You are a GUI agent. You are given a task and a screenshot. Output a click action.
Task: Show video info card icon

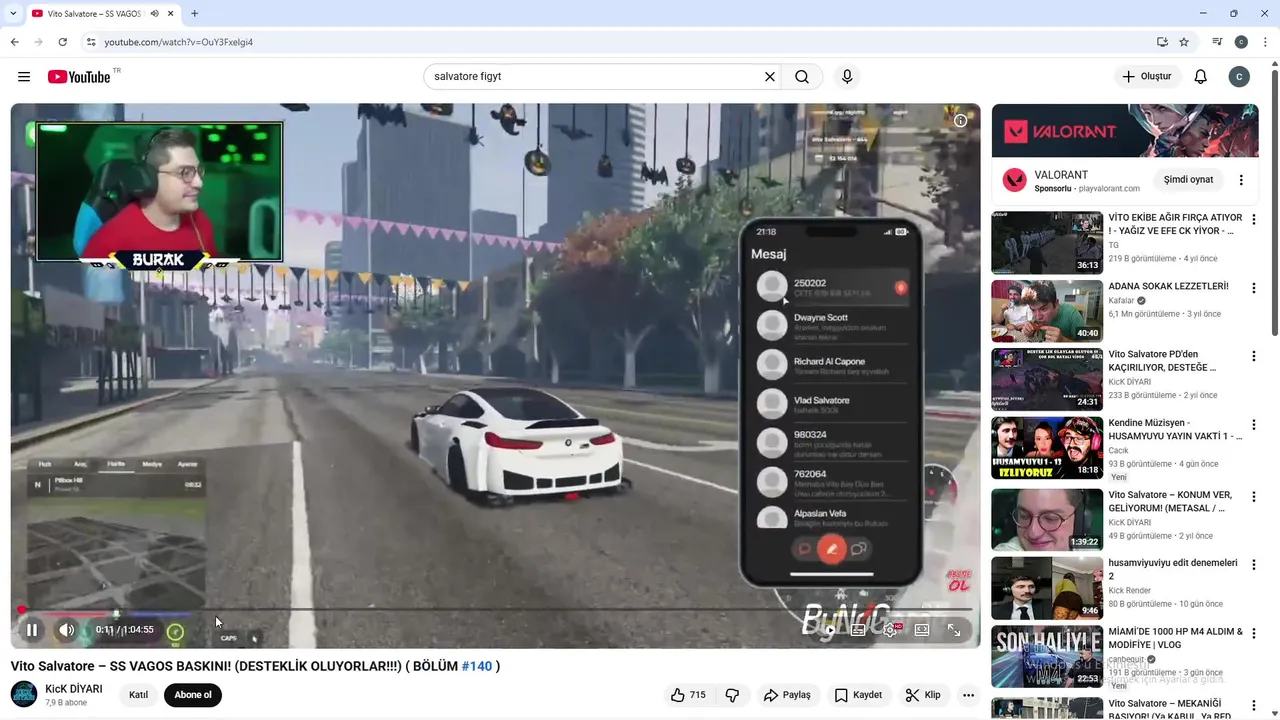960,120
